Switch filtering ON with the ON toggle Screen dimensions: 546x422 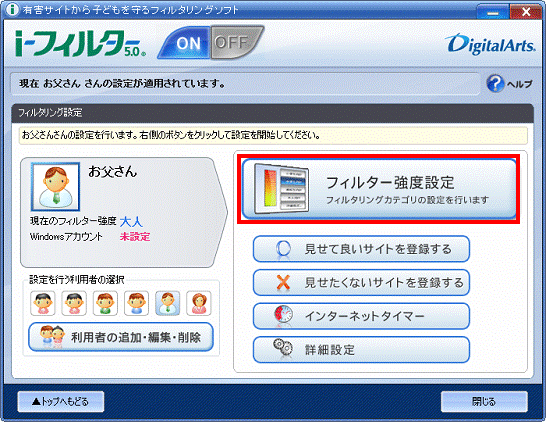[x=186, y=43]
